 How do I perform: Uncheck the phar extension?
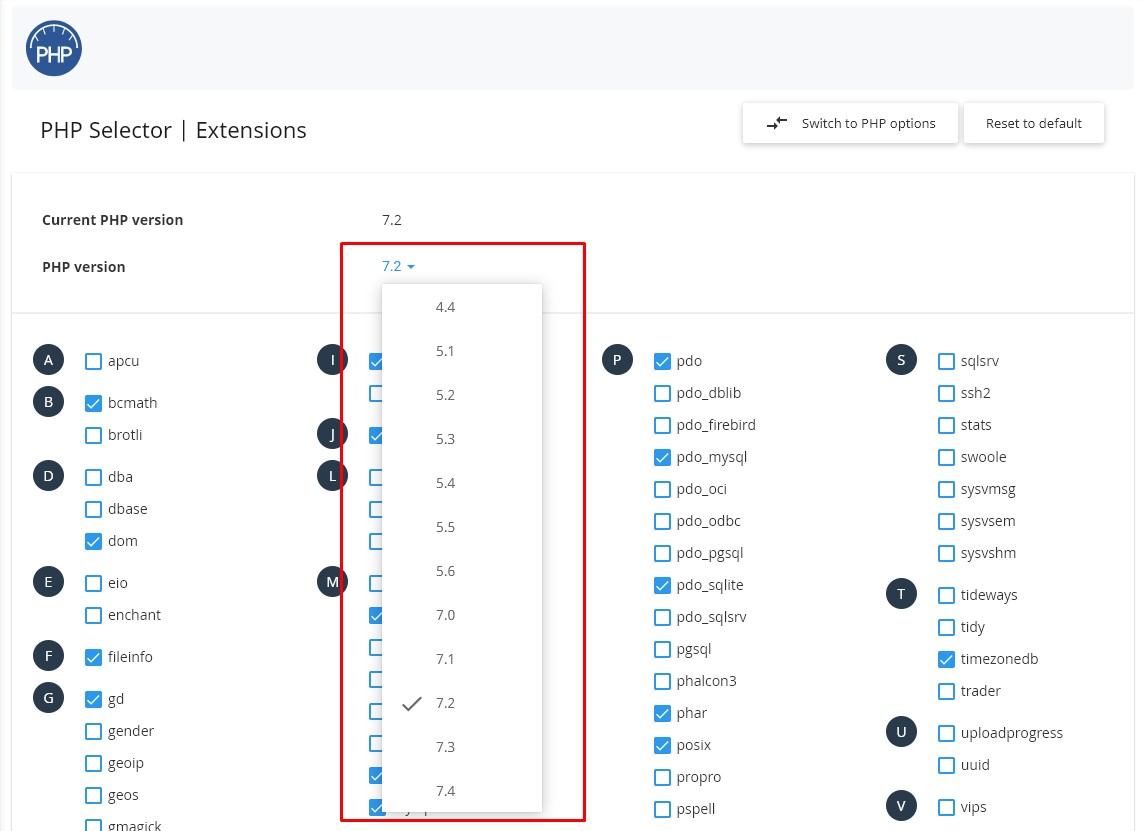pos(662,713)
